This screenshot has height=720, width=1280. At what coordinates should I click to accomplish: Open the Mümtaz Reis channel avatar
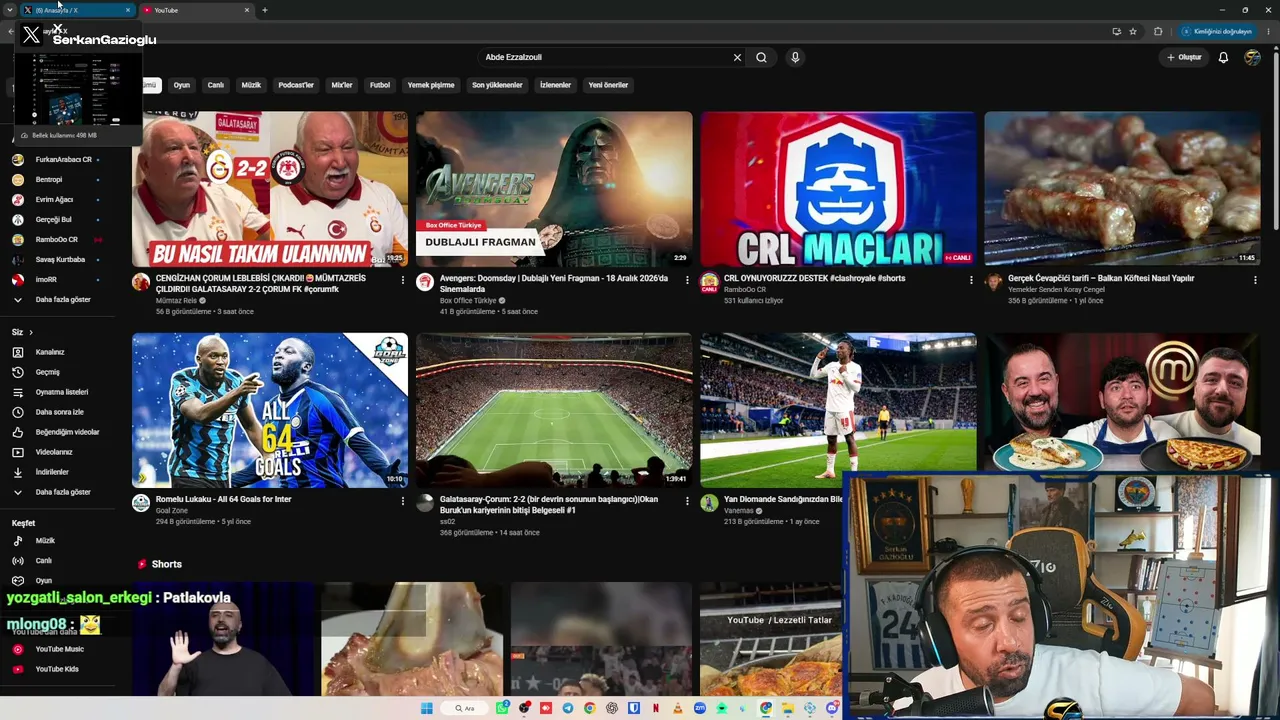[141, 282]
